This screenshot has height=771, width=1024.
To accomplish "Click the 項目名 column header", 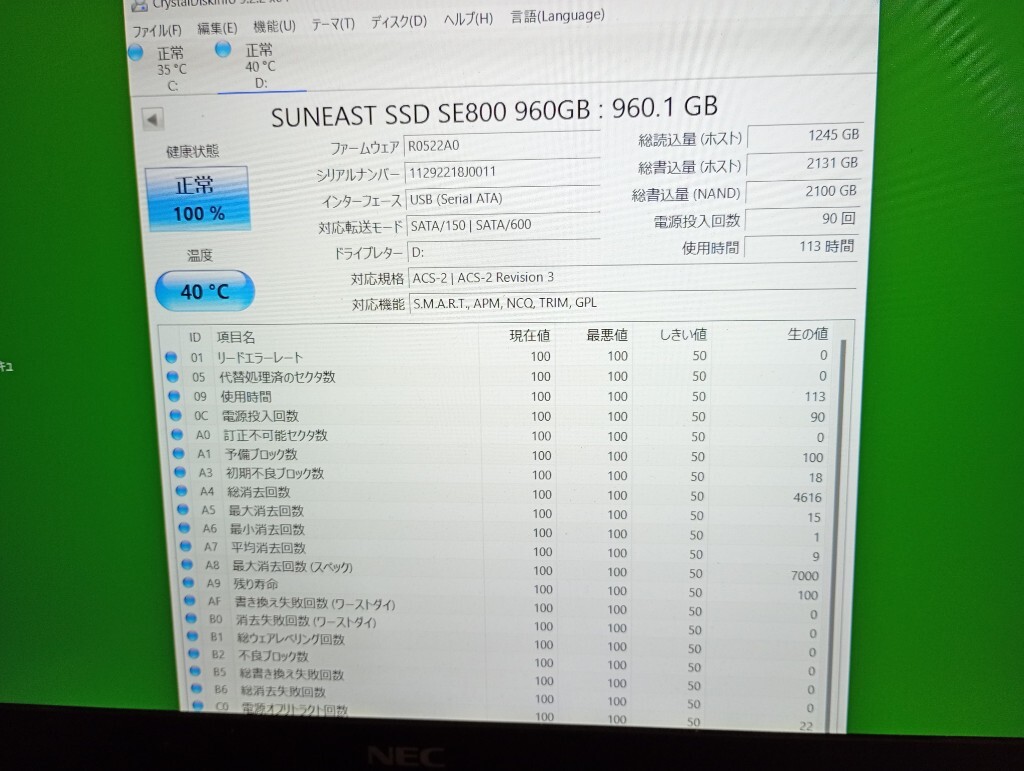I will point(236,338).
